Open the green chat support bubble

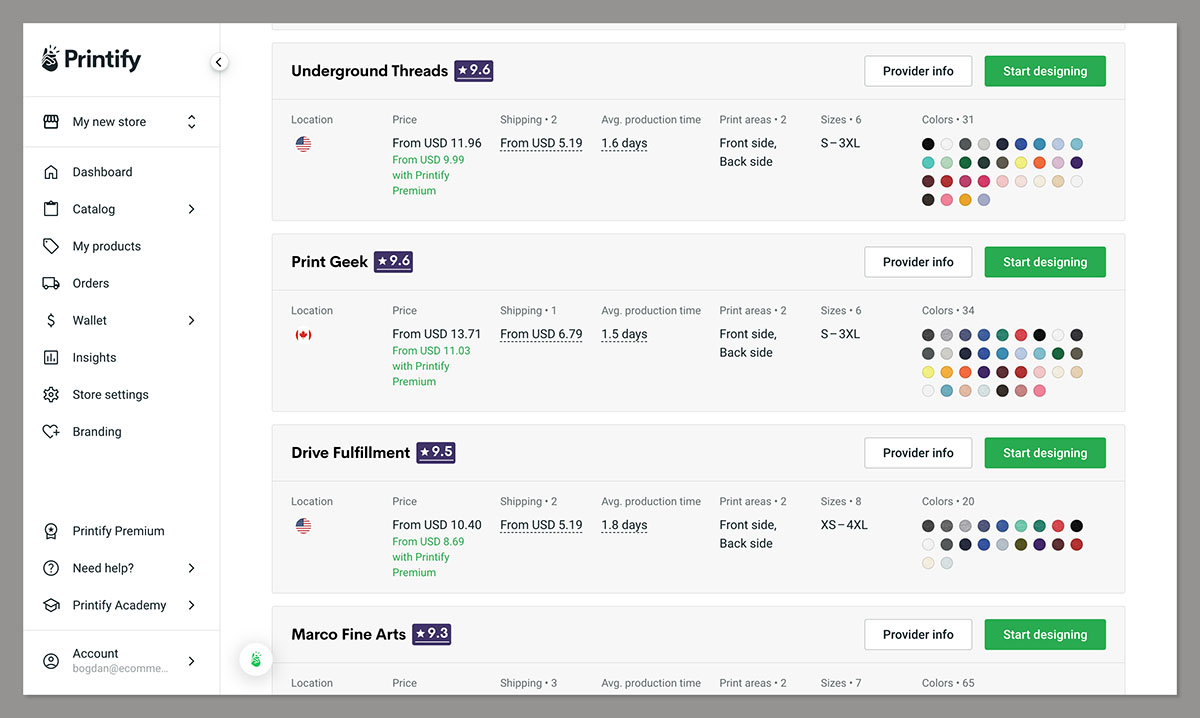256,659
